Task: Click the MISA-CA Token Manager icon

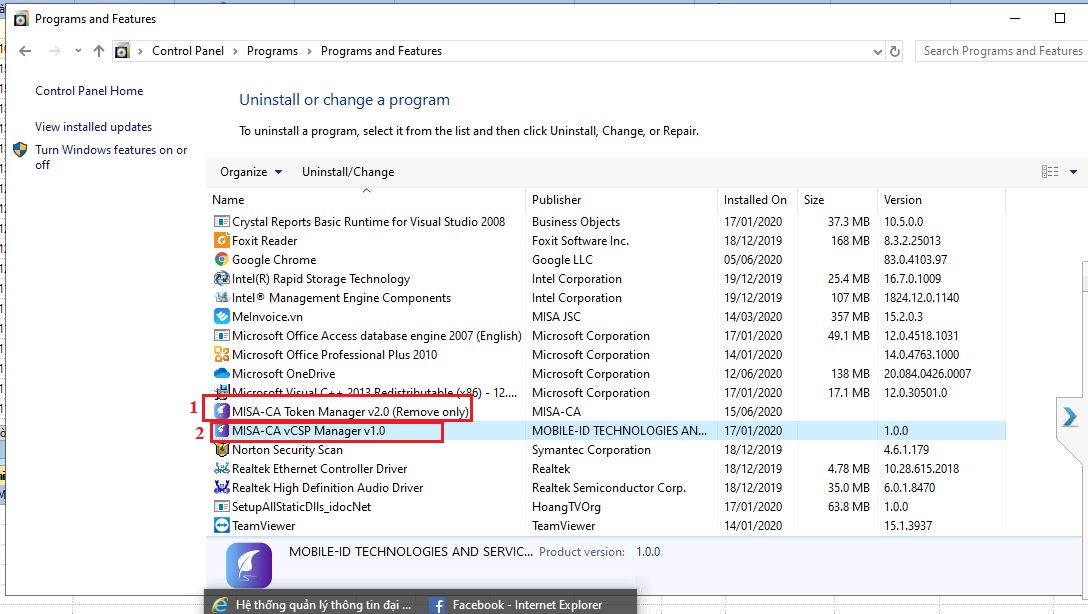Action: [x=221, y=411]
